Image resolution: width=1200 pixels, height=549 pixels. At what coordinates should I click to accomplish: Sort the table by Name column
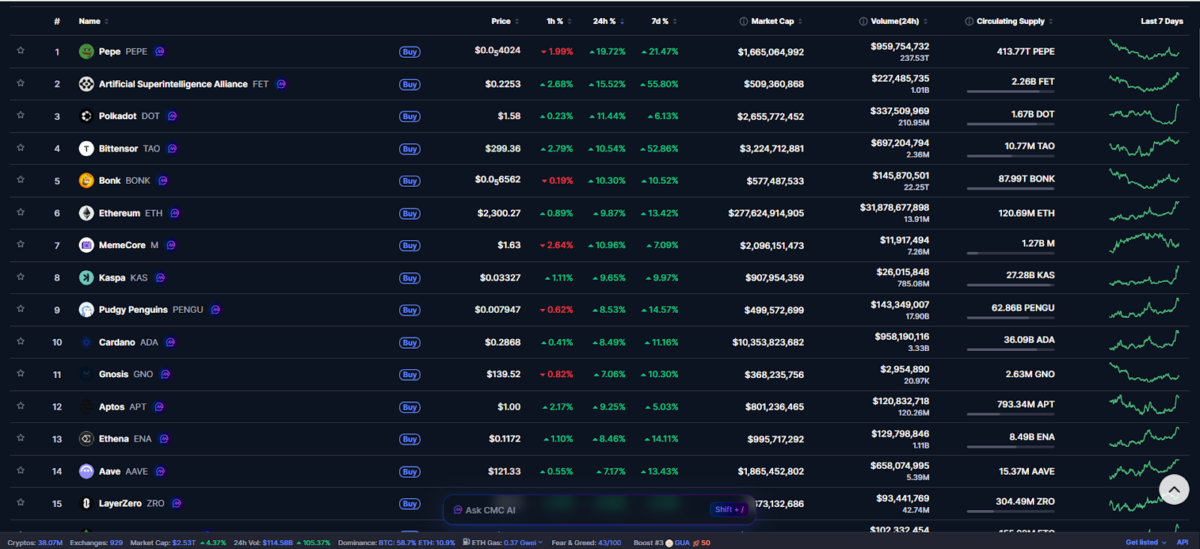[94, 21]
